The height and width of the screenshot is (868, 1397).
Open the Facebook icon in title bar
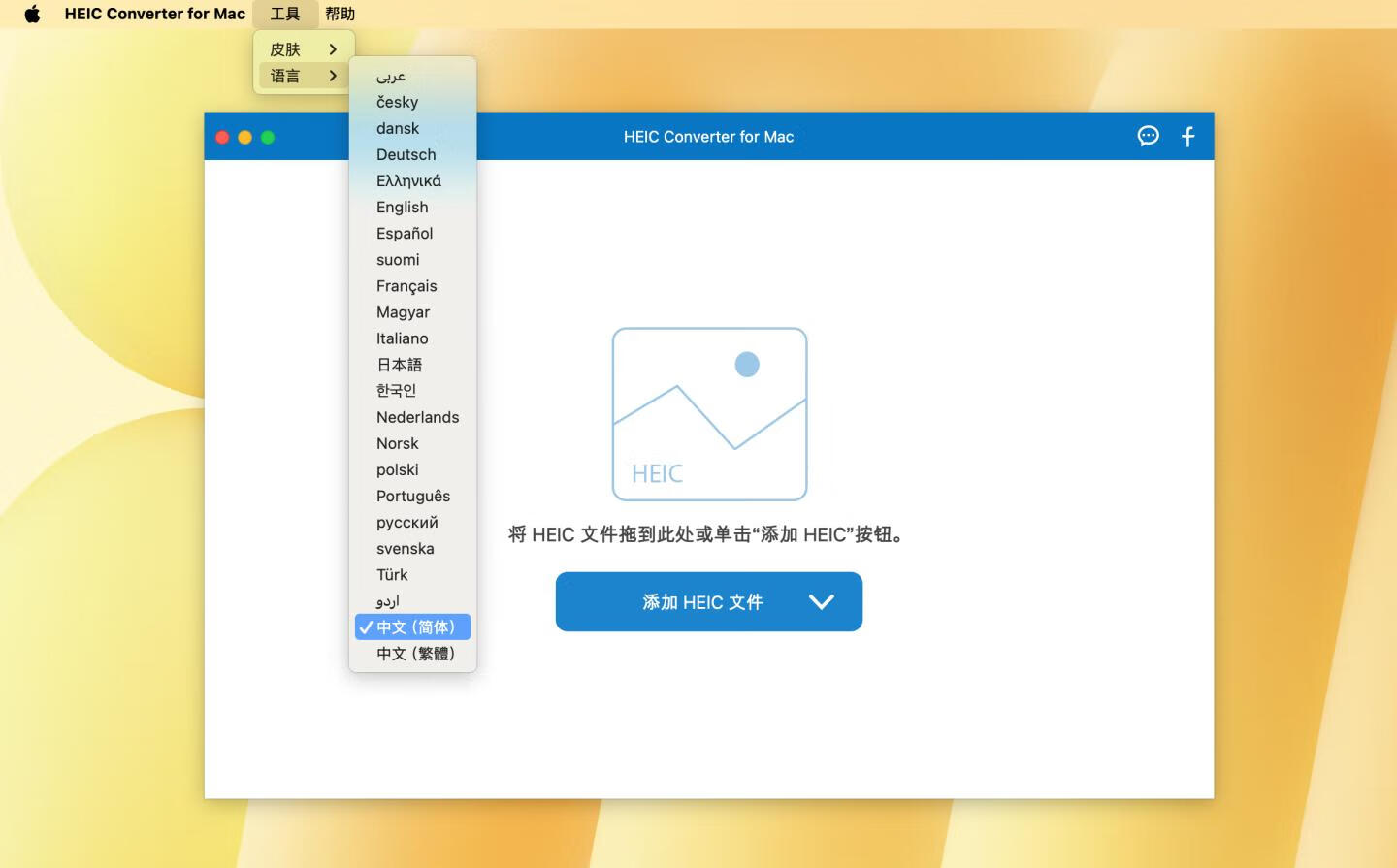pyautogui.click(x=1188, y=137)
